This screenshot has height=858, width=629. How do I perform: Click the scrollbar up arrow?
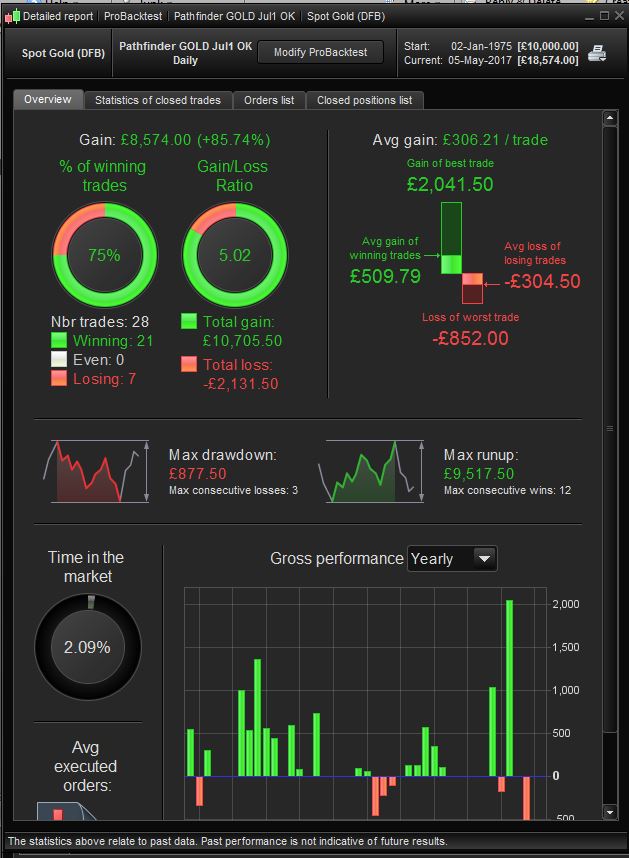pyautogui.click(x=610, y=118)
